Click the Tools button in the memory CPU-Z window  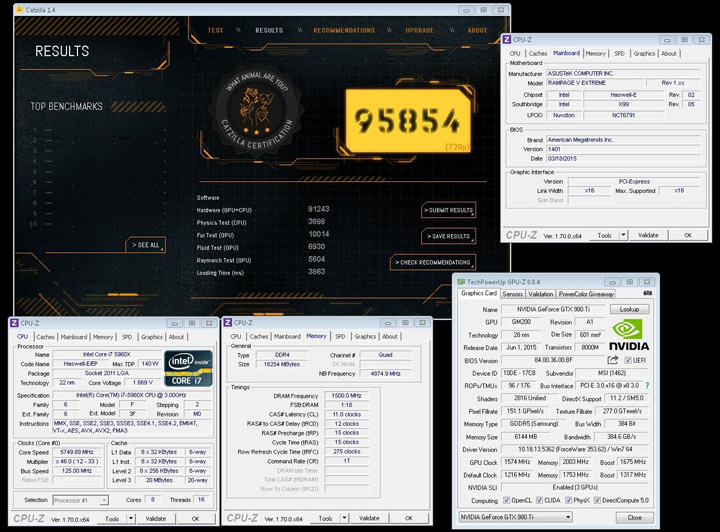pos(325,518)
